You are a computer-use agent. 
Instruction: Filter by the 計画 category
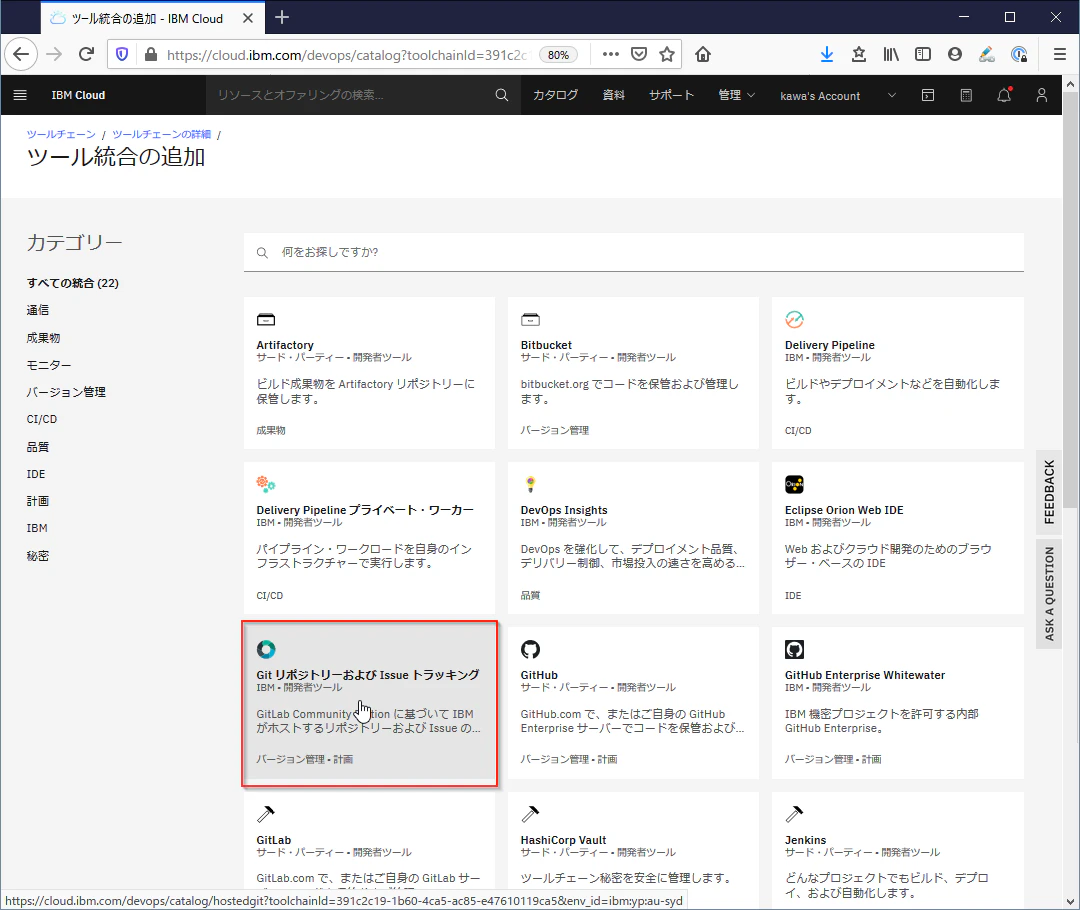[x=38, y=501]
